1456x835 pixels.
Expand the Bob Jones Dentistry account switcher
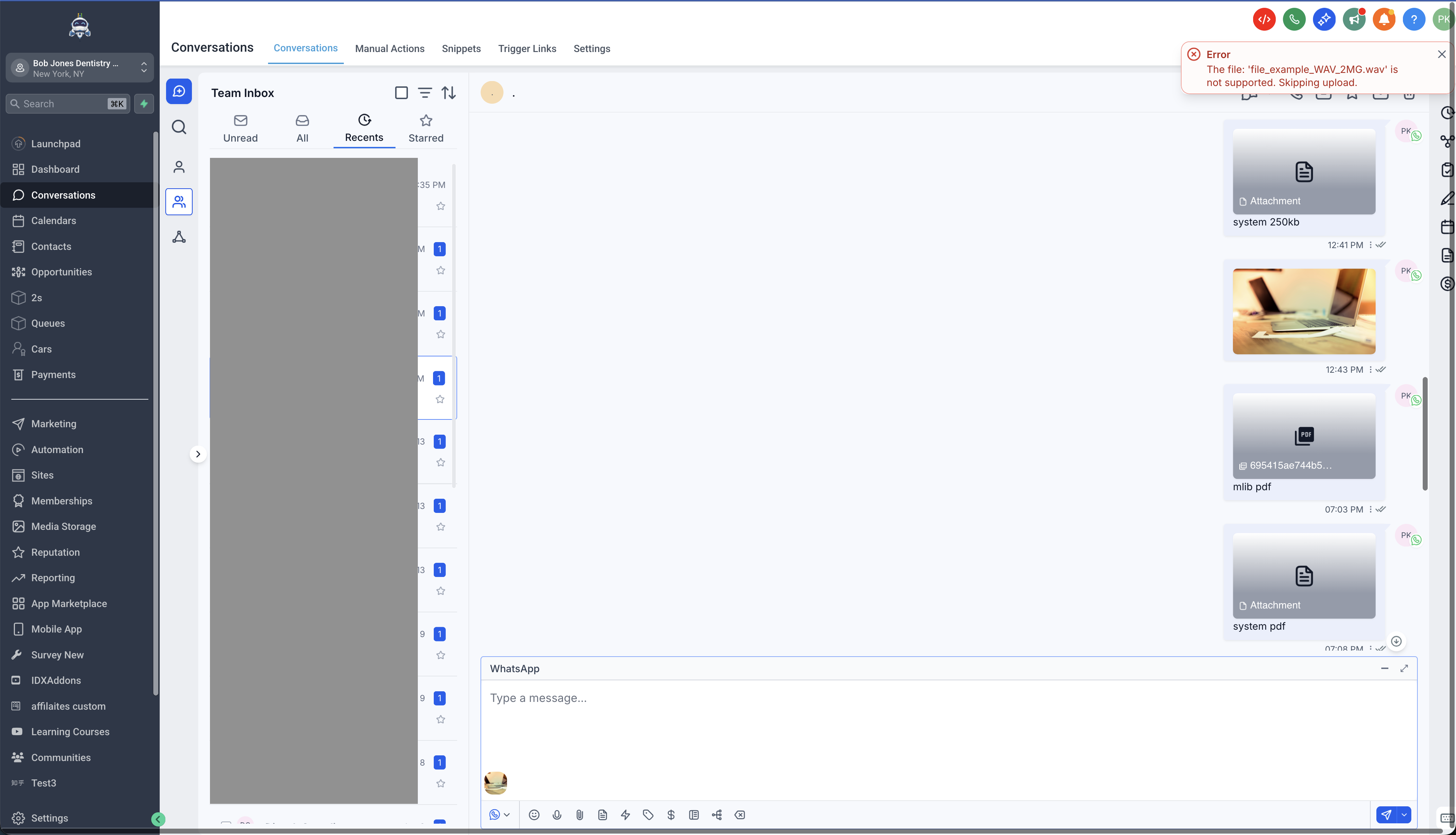[80, 68]
